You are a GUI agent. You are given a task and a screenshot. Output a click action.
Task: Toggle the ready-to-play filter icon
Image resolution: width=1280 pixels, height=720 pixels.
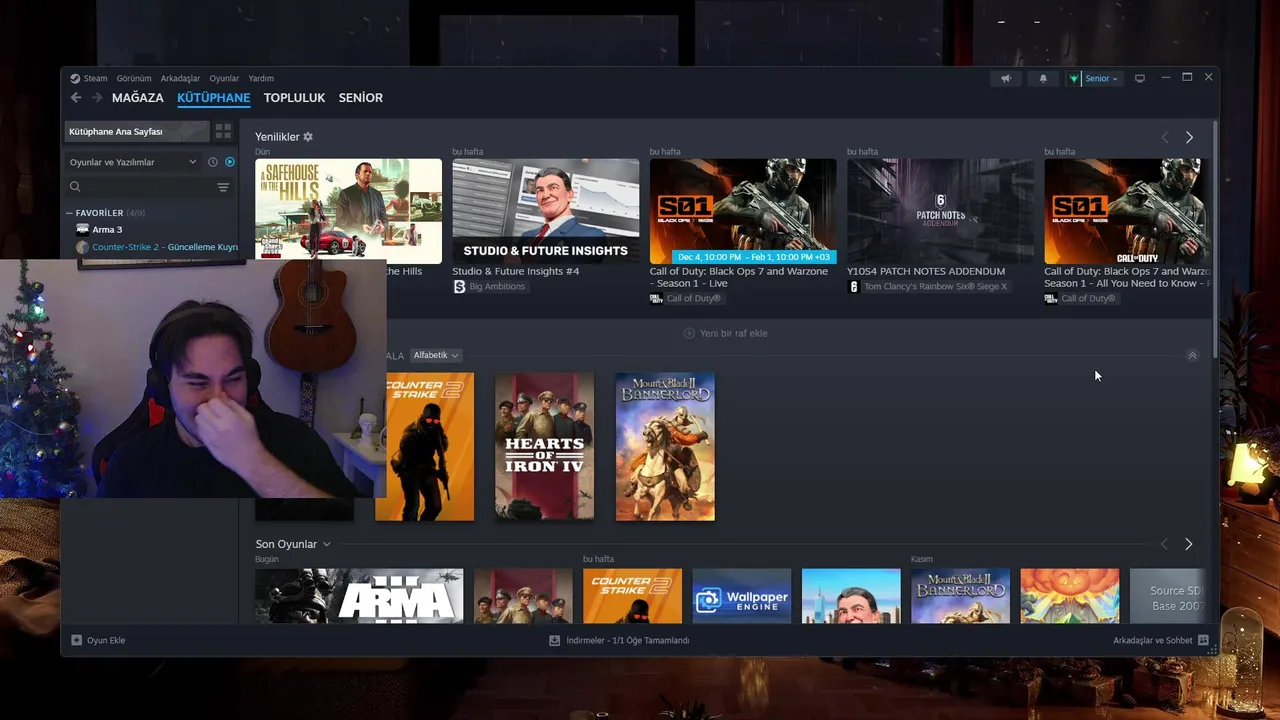pyautogui.click(x=230, y=162)
